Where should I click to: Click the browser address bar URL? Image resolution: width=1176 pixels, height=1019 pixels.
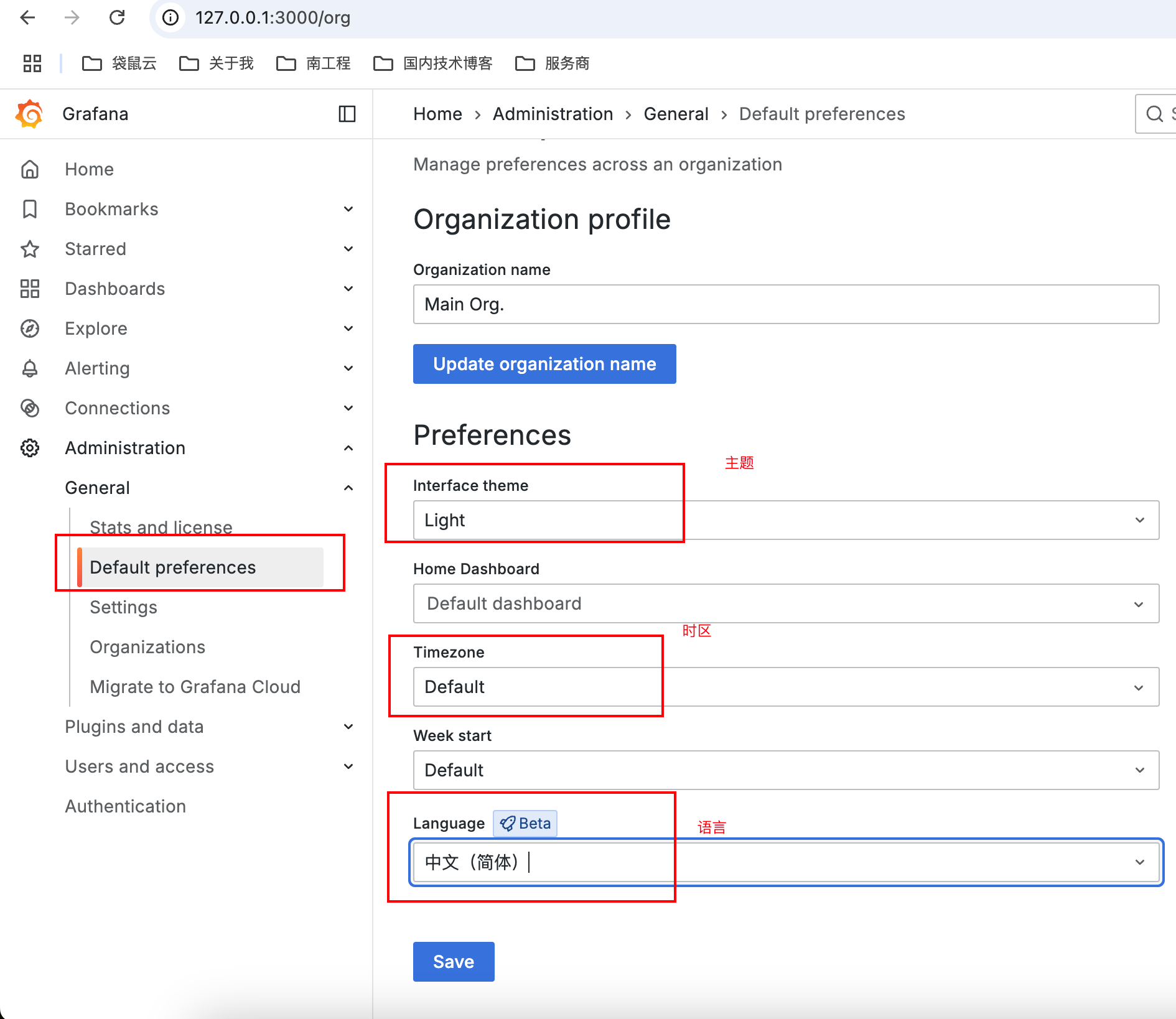(273, 17)
